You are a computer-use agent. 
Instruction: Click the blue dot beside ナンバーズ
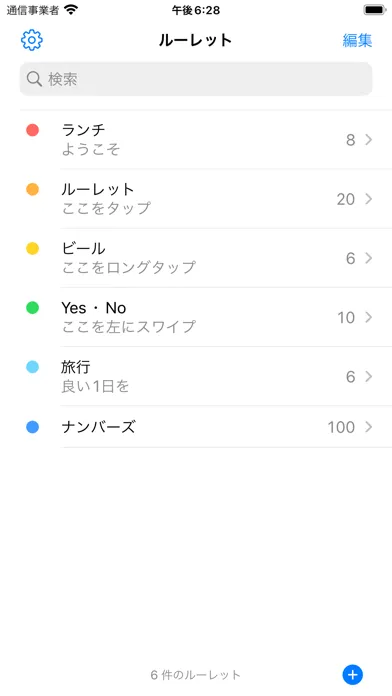click(32, 427)
